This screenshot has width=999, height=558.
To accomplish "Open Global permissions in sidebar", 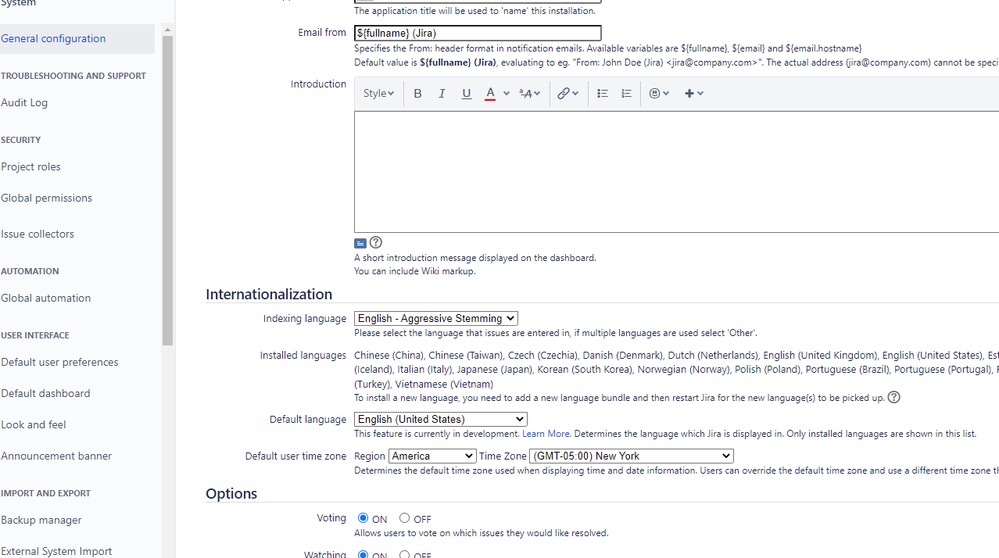I will [x=47, y=198].
